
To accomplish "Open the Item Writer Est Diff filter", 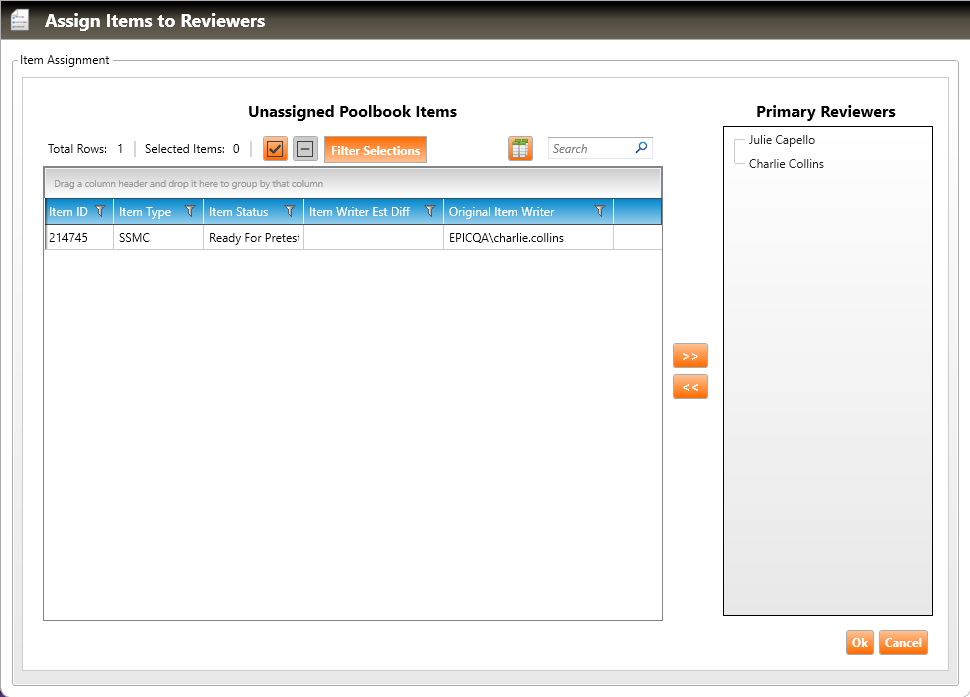I will (x=430, y=211).
